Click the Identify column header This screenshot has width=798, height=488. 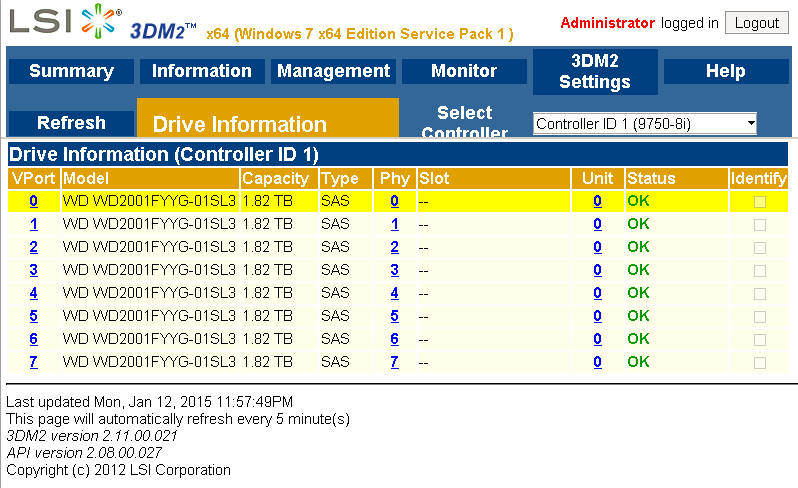click(x=758, y=179)
